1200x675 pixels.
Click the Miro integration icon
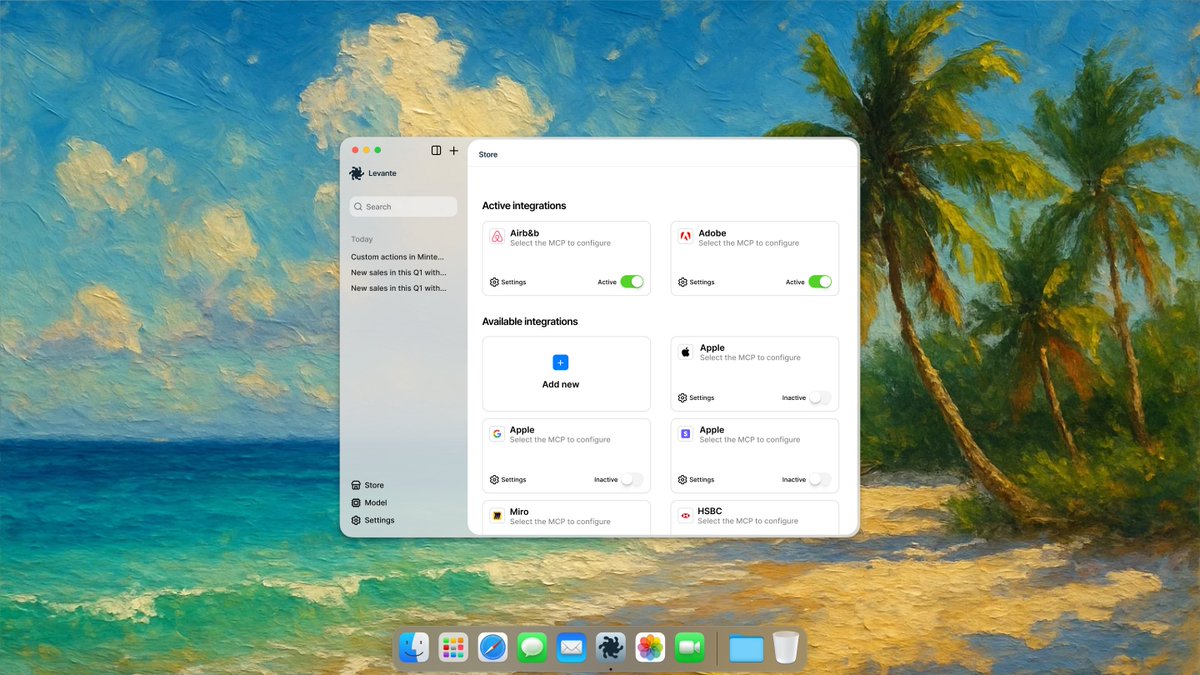[497, 515]
